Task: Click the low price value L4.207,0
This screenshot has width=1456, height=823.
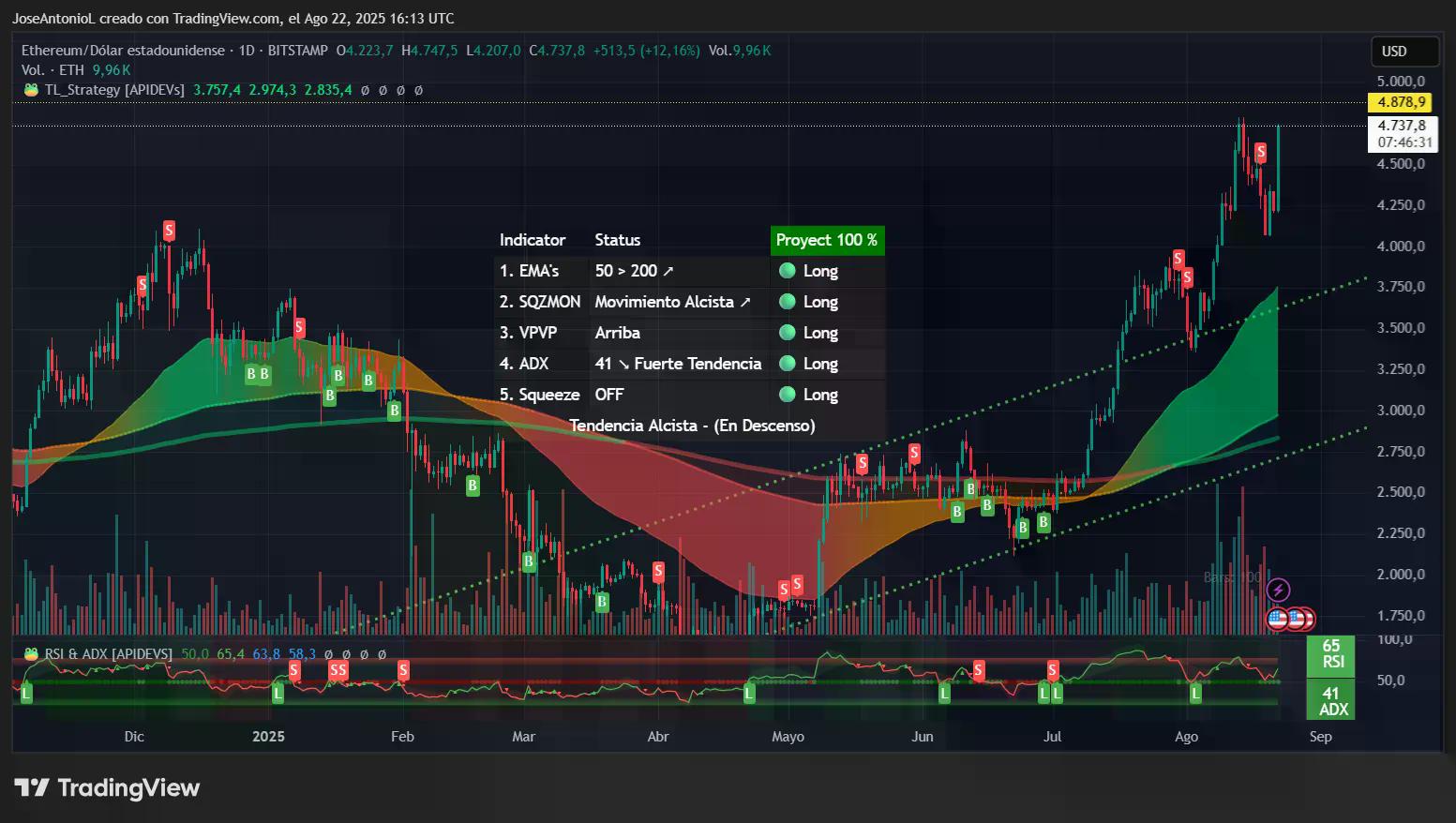Action: coord(493,51)
